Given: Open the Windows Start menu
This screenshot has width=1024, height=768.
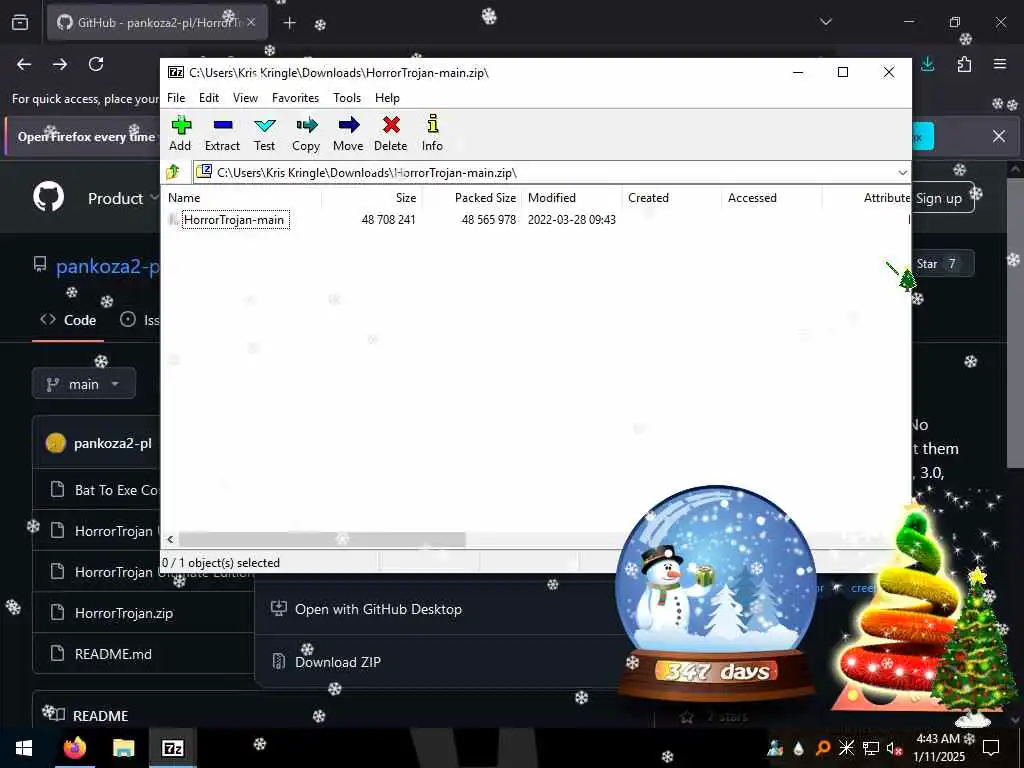Looking at the screenshot, I should tap(24, 748).
